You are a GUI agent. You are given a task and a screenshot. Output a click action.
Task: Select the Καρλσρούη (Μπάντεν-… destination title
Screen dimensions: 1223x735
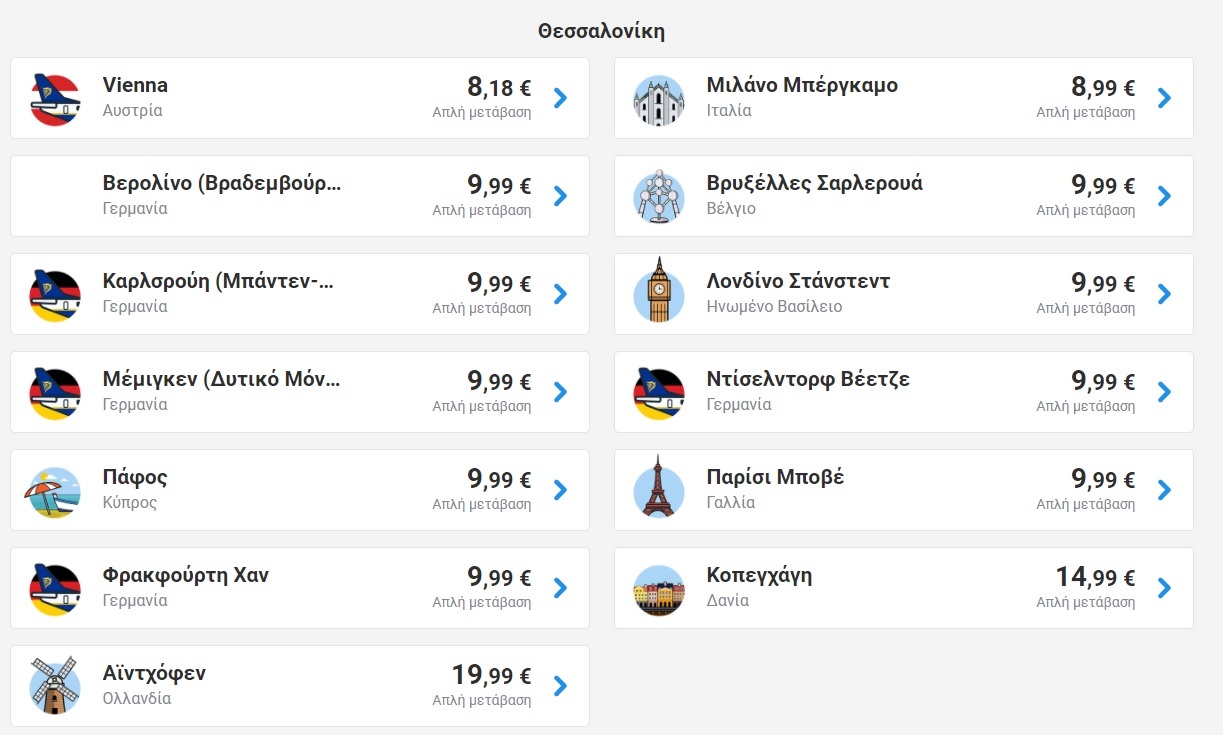coord(218,281)
